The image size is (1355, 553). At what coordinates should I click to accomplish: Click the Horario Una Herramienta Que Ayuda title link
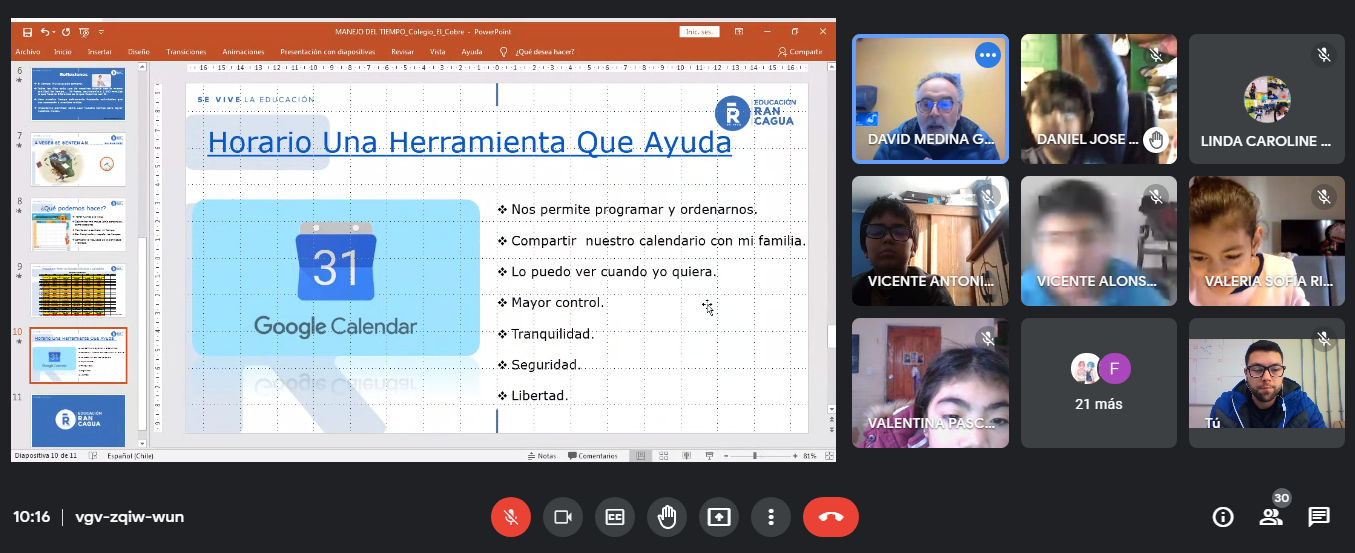pyautogui.click(x=469, y=143)
